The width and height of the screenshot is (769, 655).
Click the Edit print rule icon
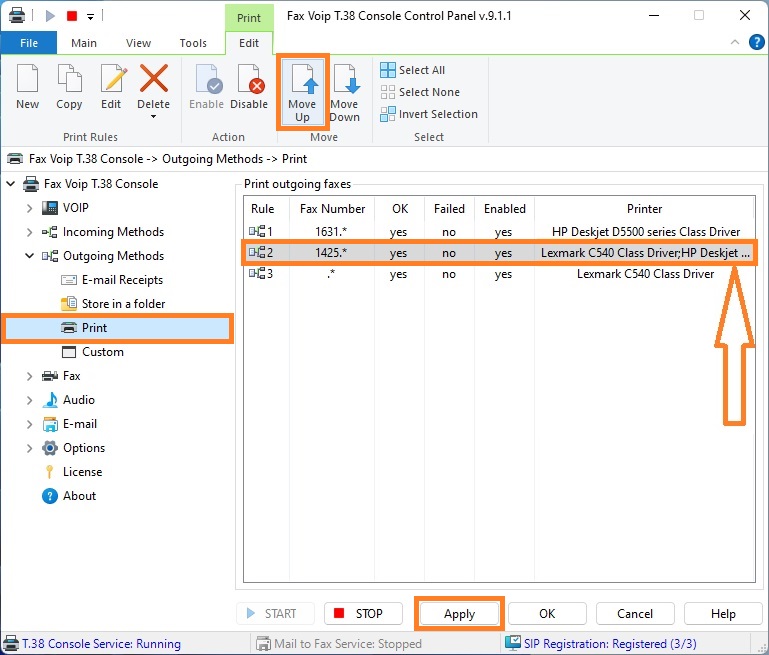[x=113, y=78]
